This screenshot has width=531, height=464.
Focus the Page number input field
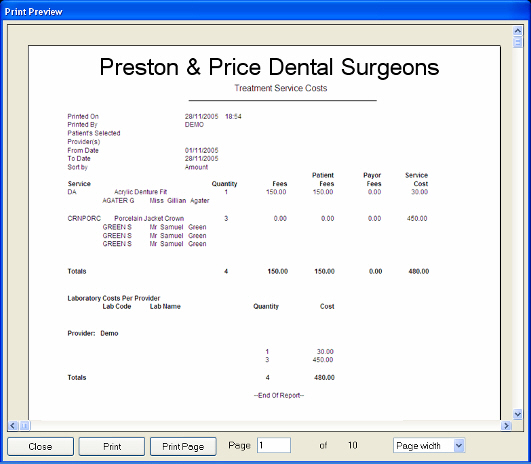coord(274,445)
